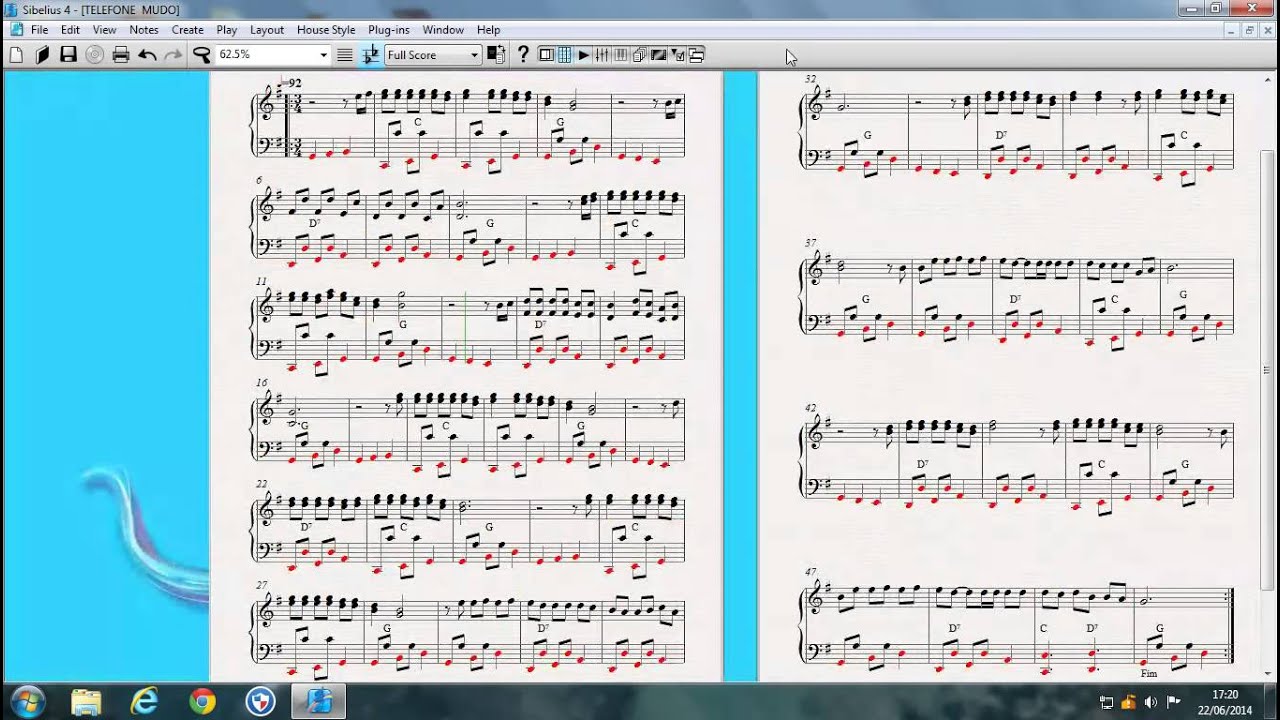
Task: Click the Hide Tool Windows button
Action: 697,55
